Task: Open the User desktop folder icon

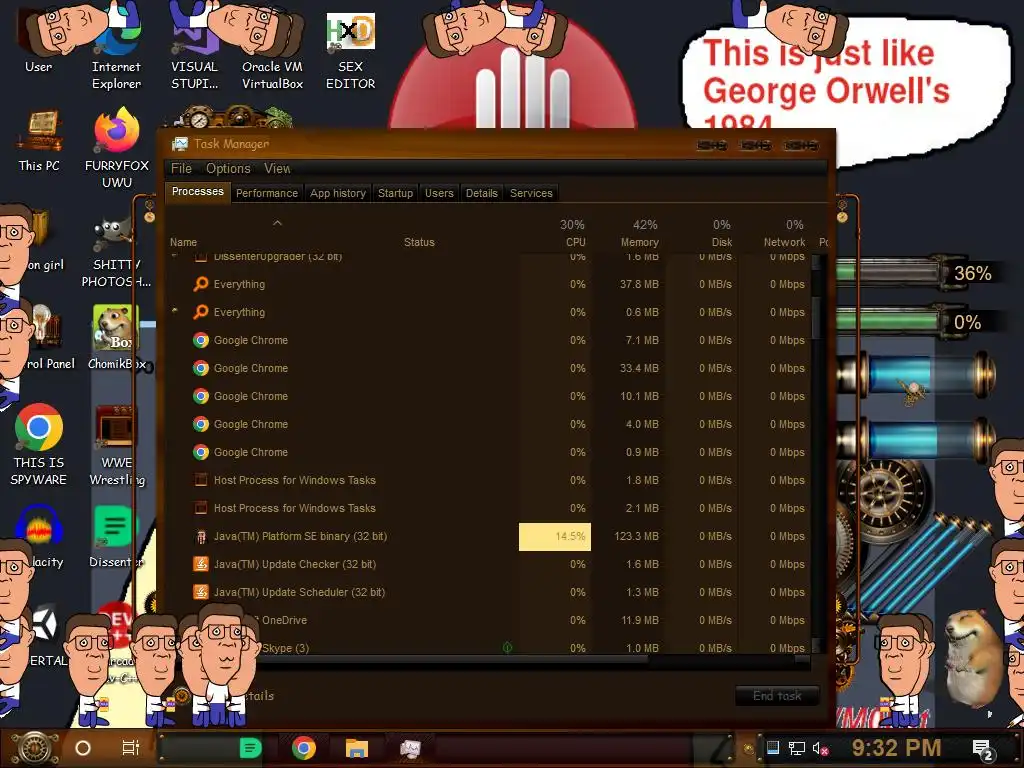Action: (x=39, y=39)
